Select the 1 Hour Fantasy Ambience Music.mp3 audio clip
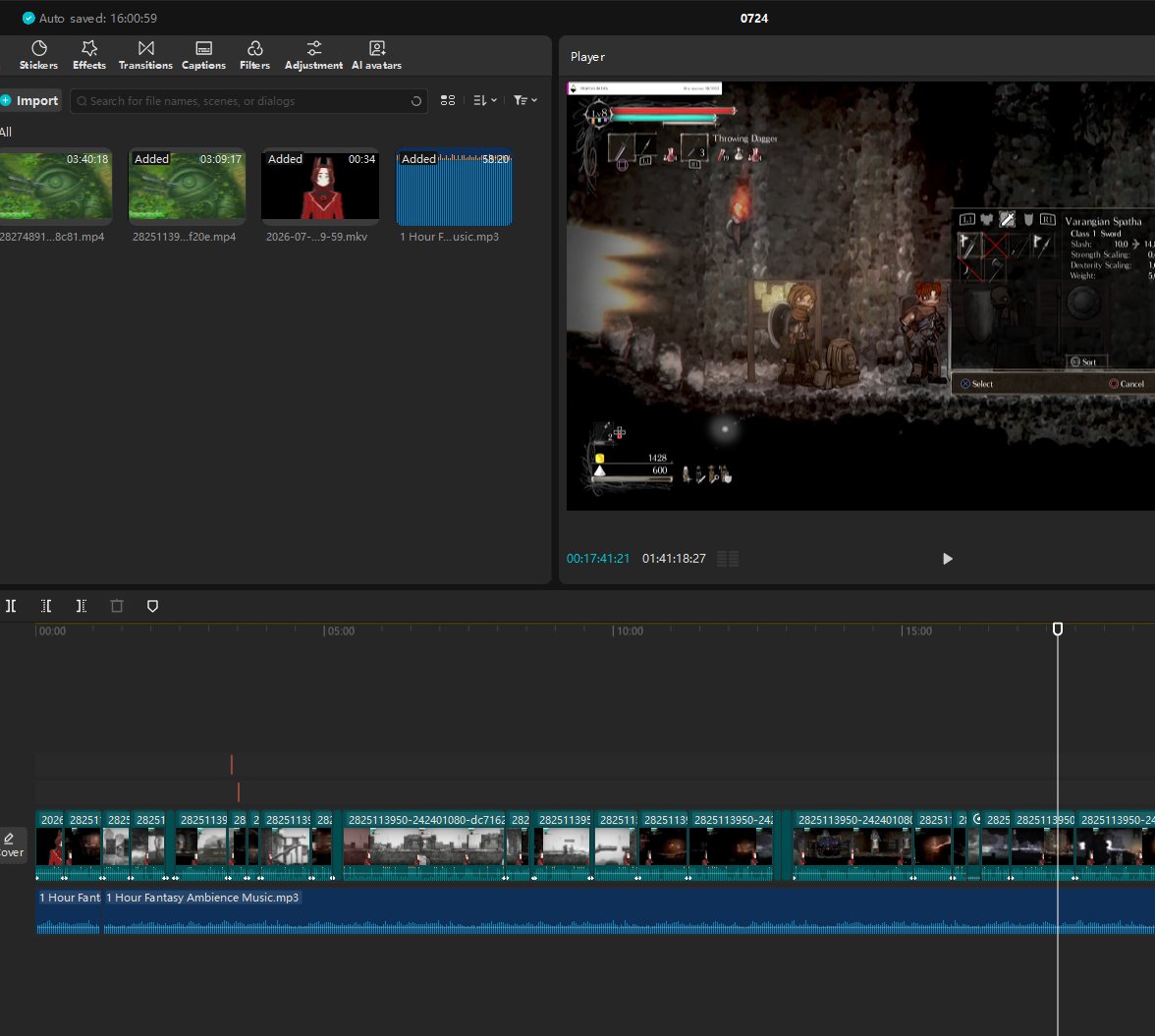 [629, 911]
